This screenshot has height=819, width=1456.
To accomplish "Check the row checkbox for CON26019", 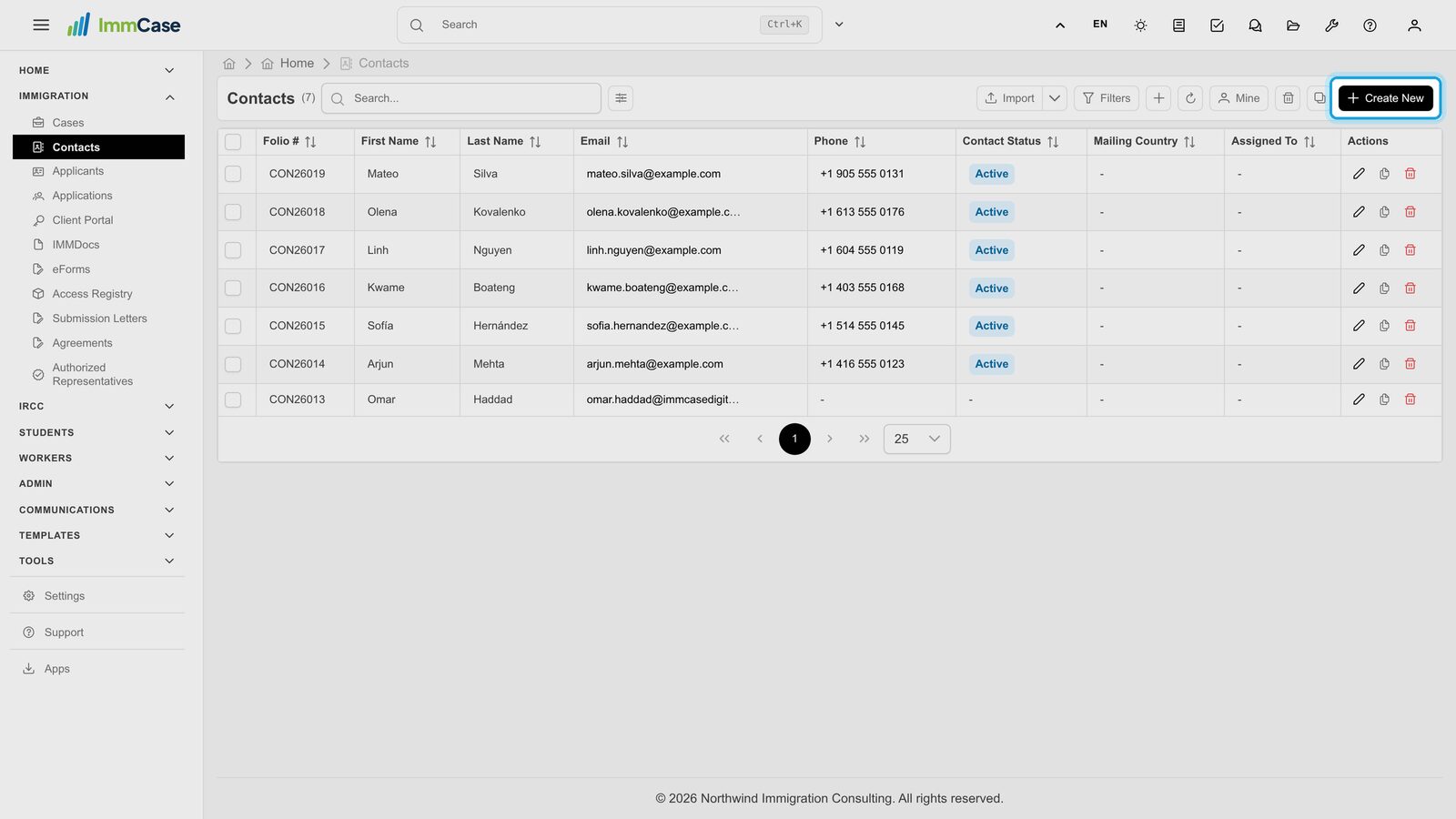I will click(x=233, y=174).
